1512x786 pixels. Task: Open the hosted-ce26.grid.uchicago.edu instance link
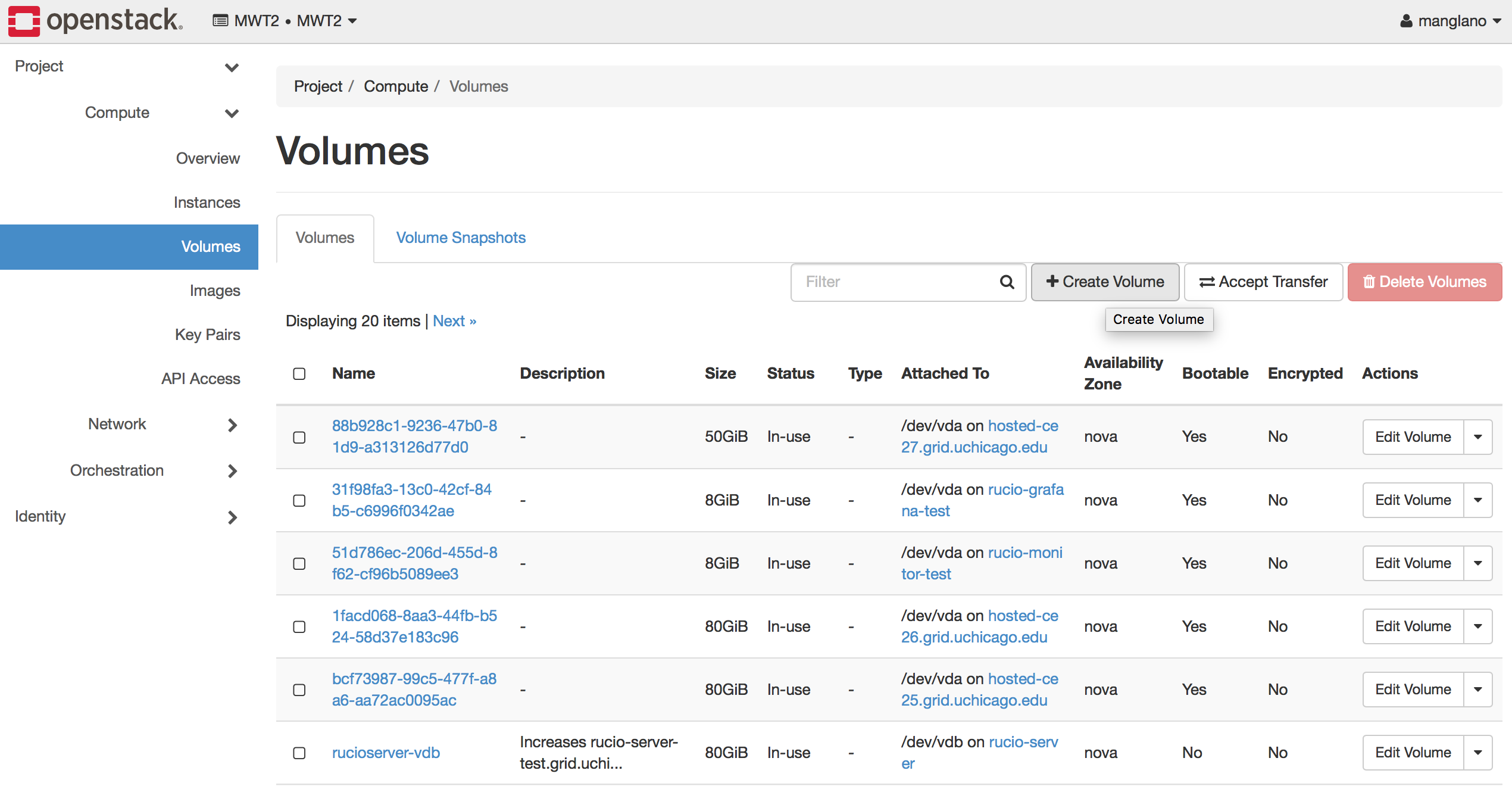(x=974, y=637)
